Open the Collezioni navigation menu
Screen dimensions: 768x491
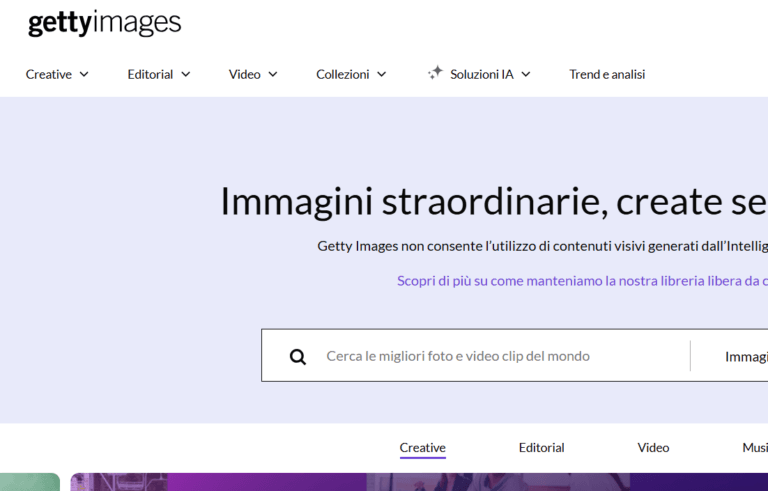351,74
